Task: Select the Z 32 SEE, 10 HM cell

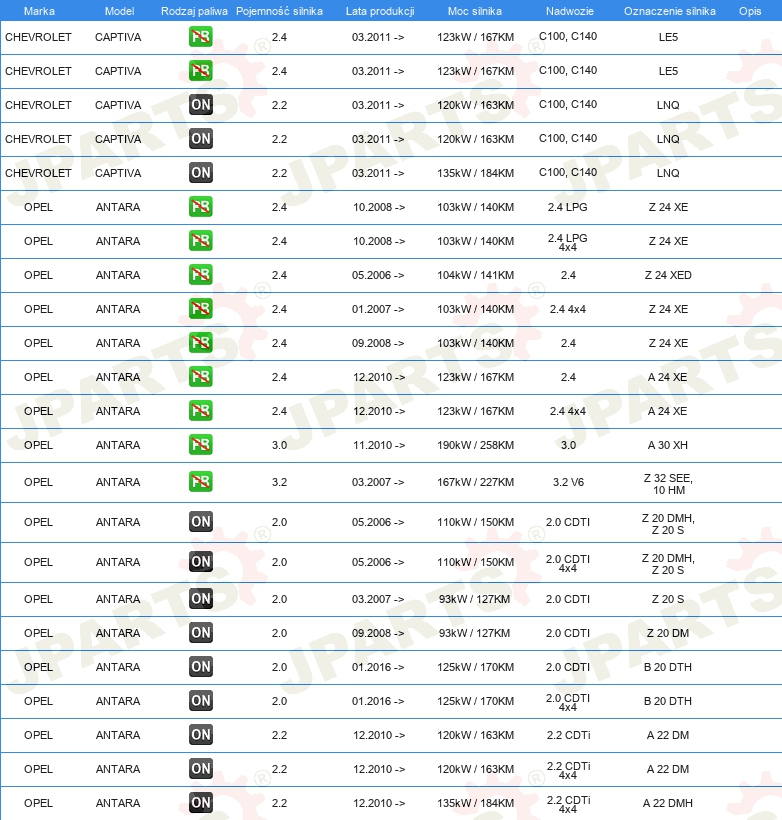Action: tap(668, 484)
